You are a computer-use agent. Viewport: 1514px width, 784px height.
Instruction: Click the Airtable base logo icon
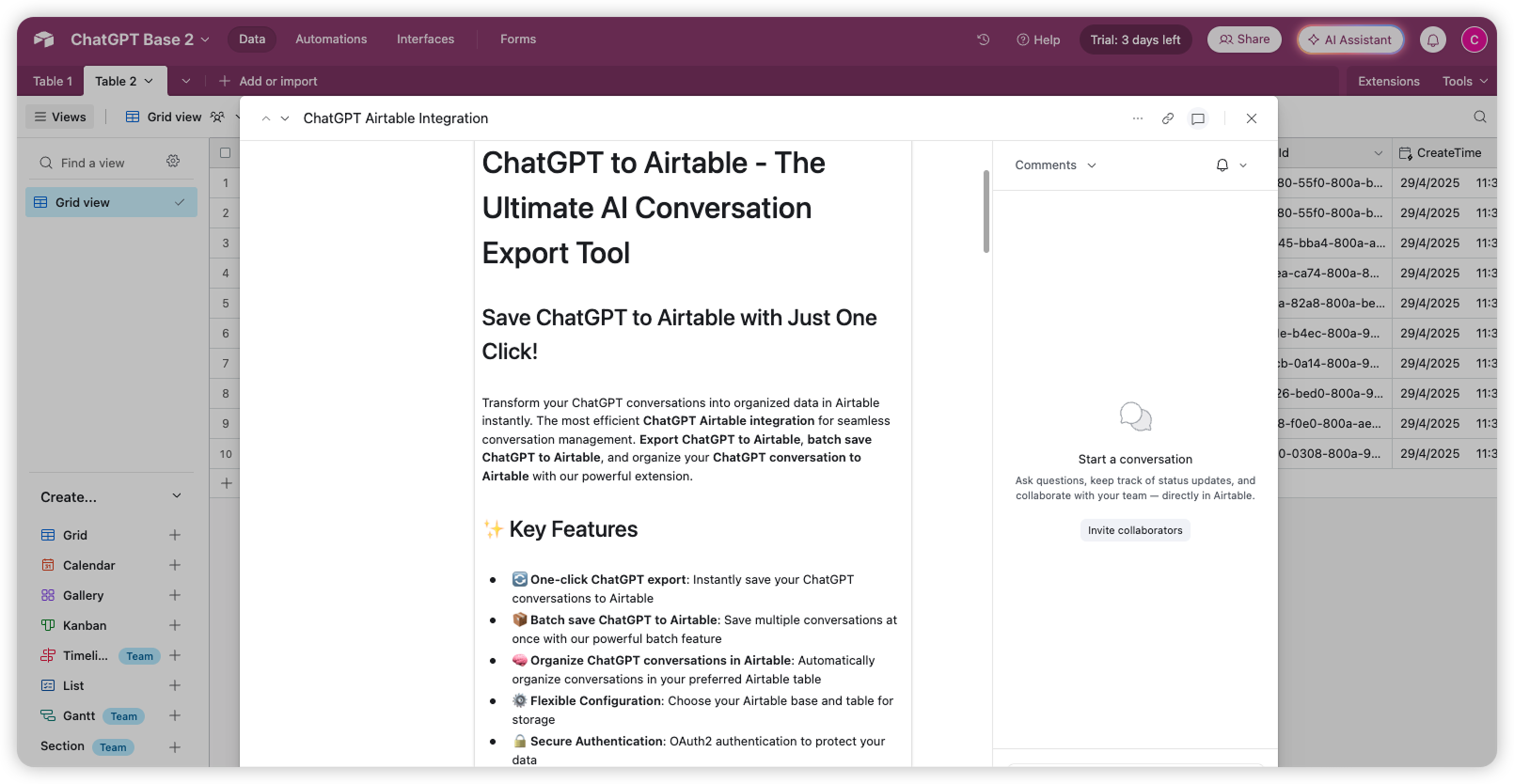(44, 39)
